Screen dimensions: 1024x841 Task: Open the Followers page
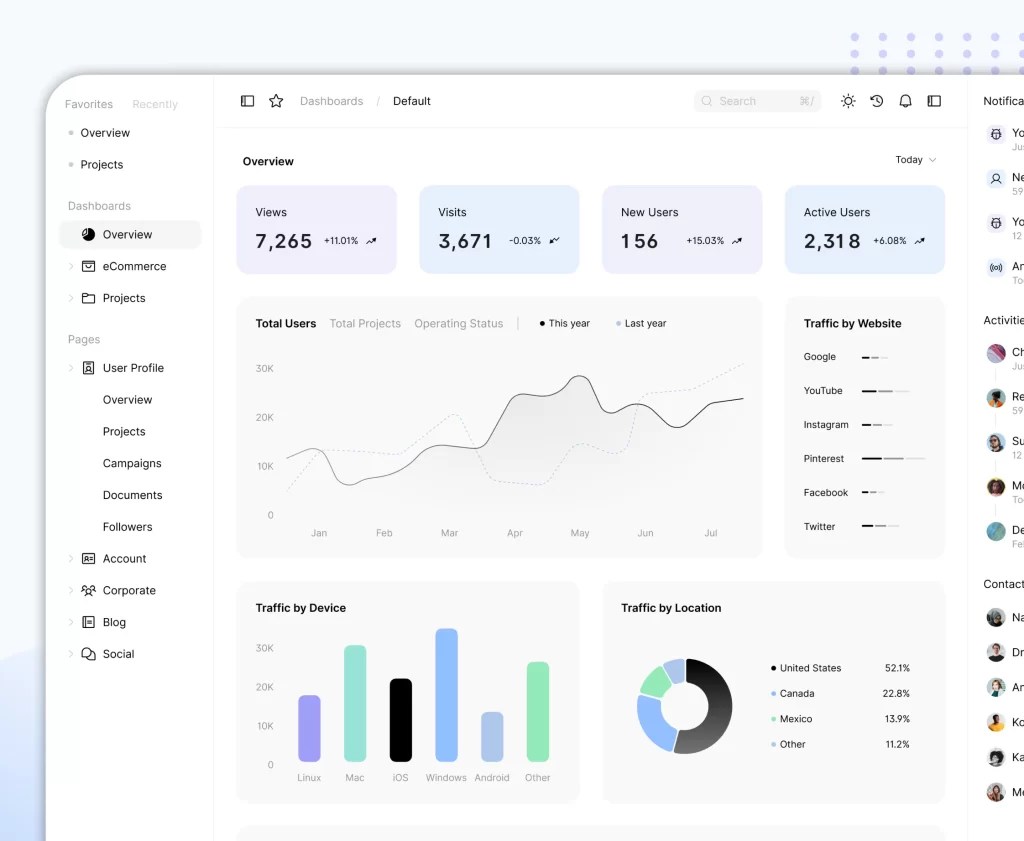point(127,527)
